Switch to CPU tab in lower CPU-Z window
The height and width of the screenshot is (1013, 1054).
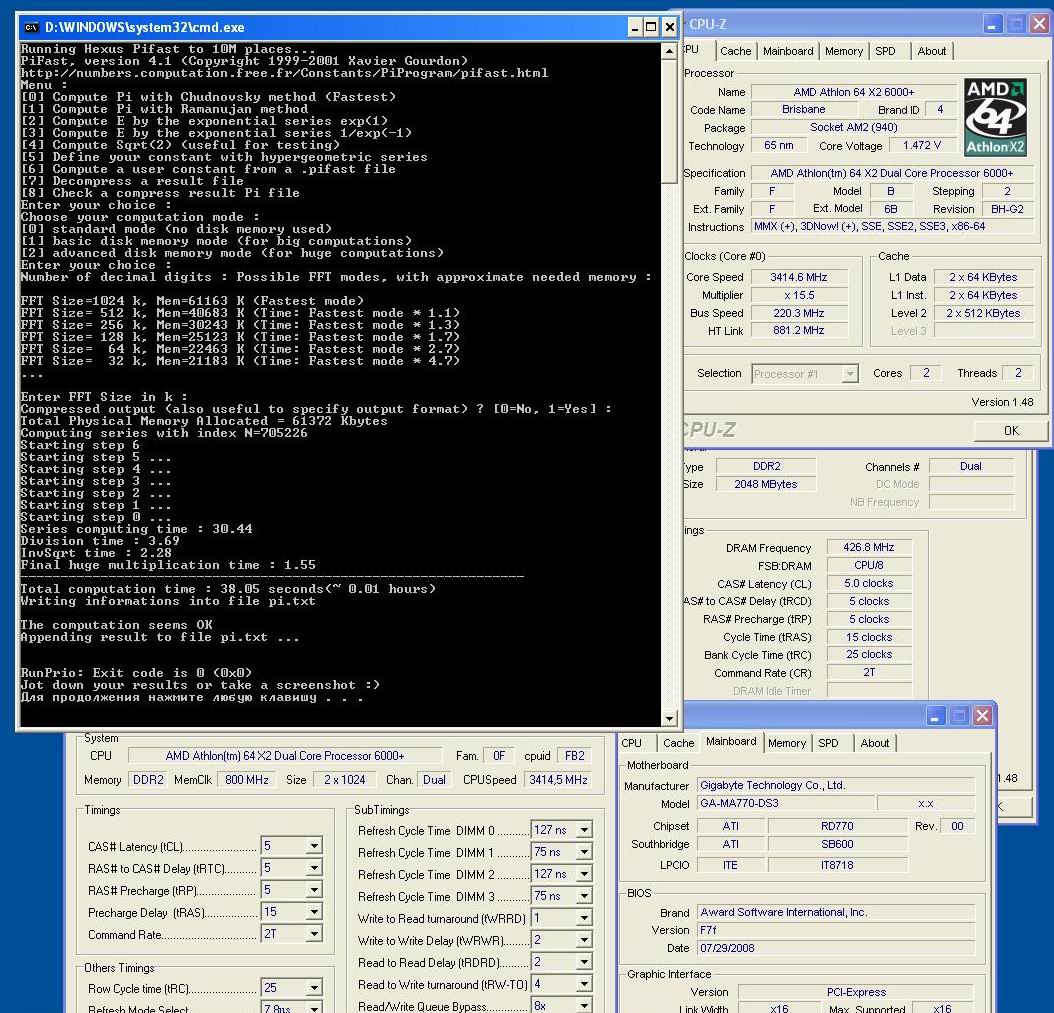pyautogui.click(x=631, y=743)
